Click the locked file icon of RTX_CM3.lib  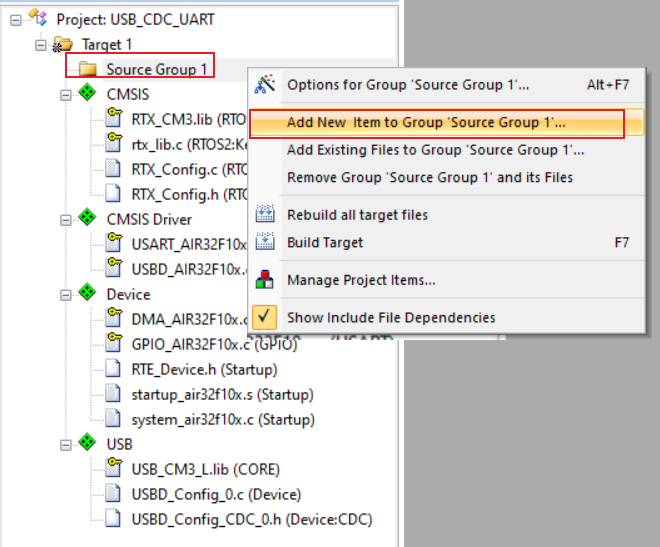114,117
